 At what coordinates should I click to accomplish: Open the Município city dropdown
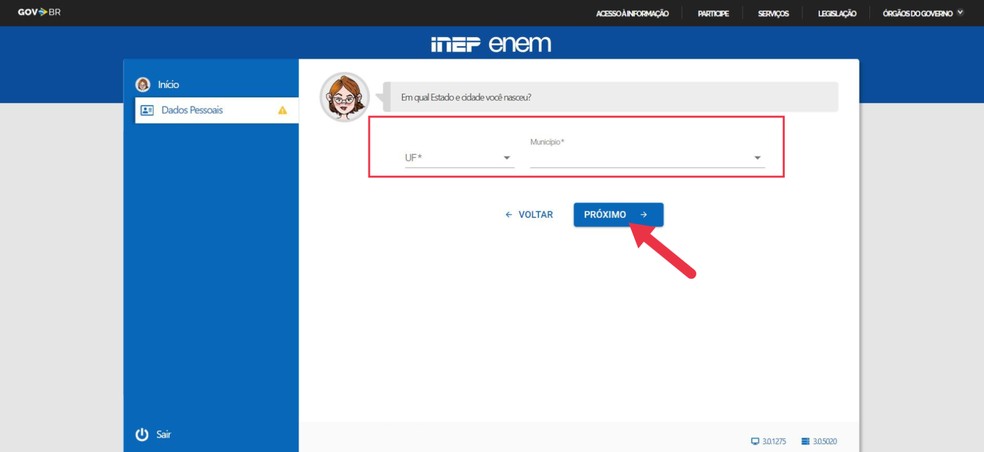click(x=647, y=158)
